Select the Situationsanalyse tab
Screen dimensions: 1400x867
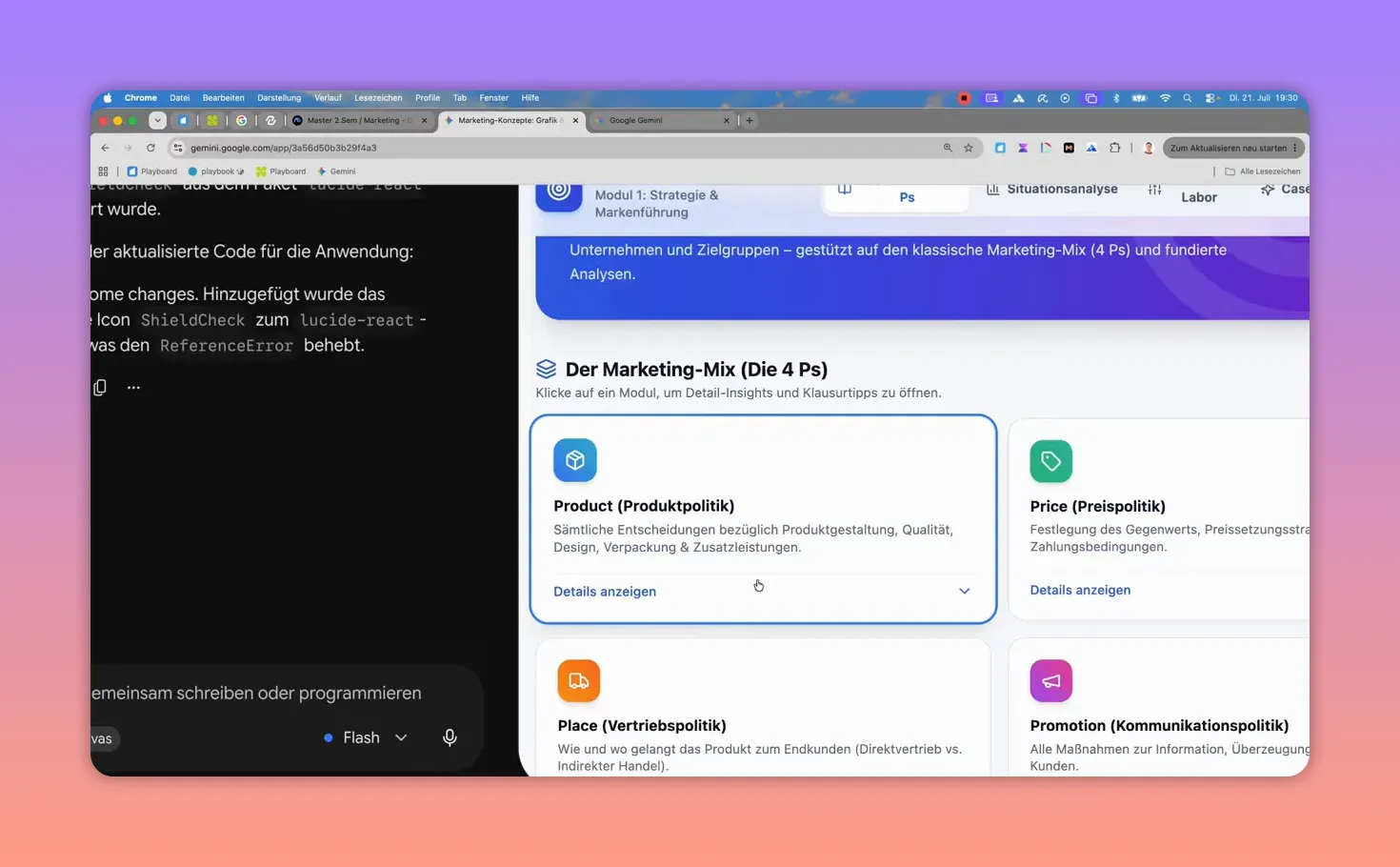coord(1051,190)
